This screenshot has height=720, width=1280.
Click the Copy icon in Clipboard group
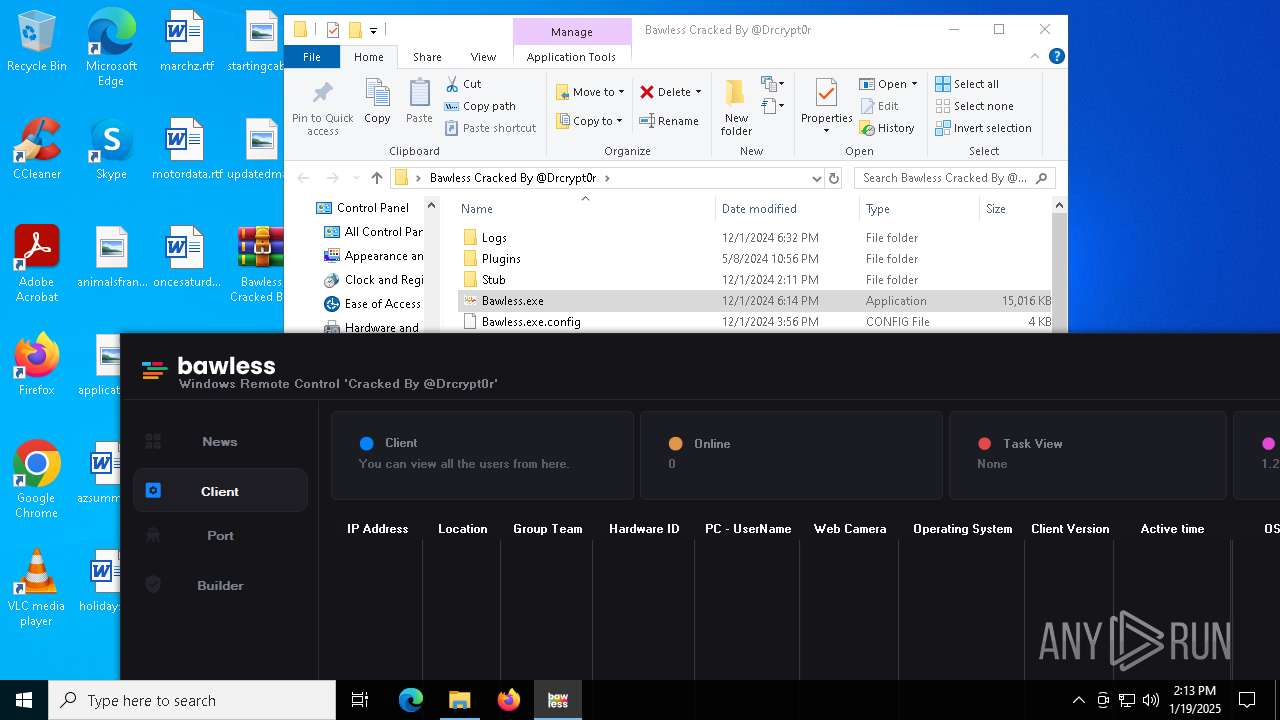tap(377, 102)
